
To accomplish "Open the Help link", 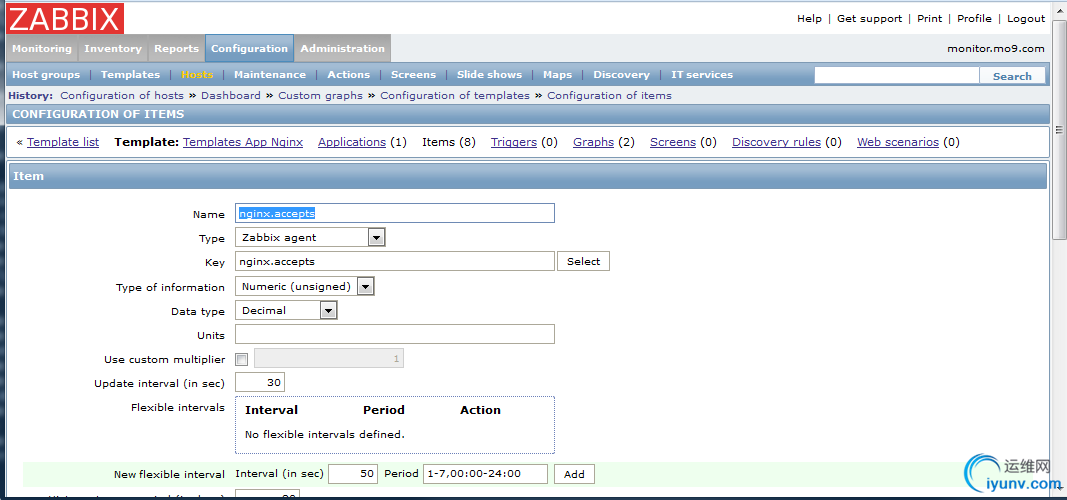I will click(809, 18).
